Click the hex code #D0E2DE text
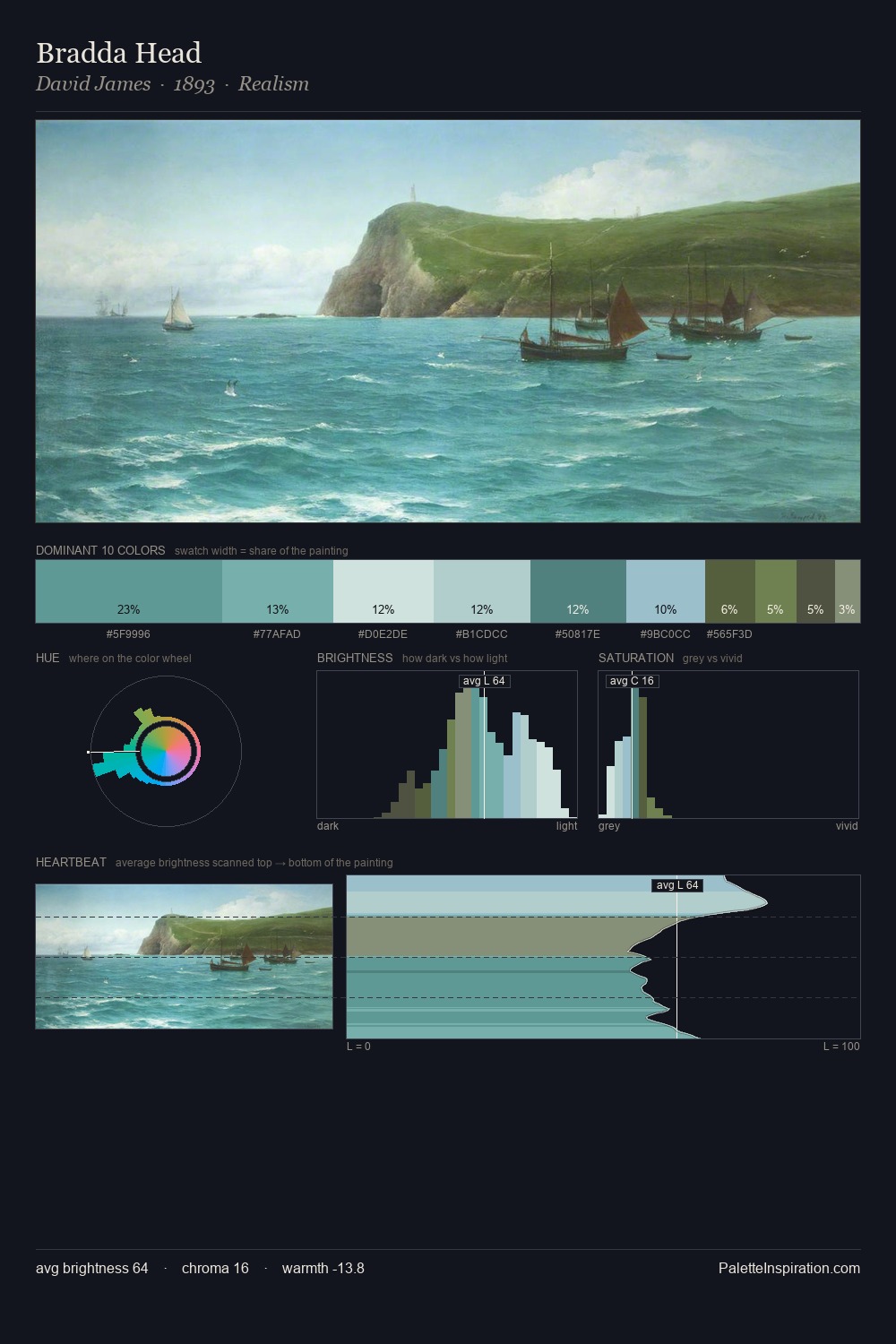Screen dimensions: 896x1344 (383, 633)
